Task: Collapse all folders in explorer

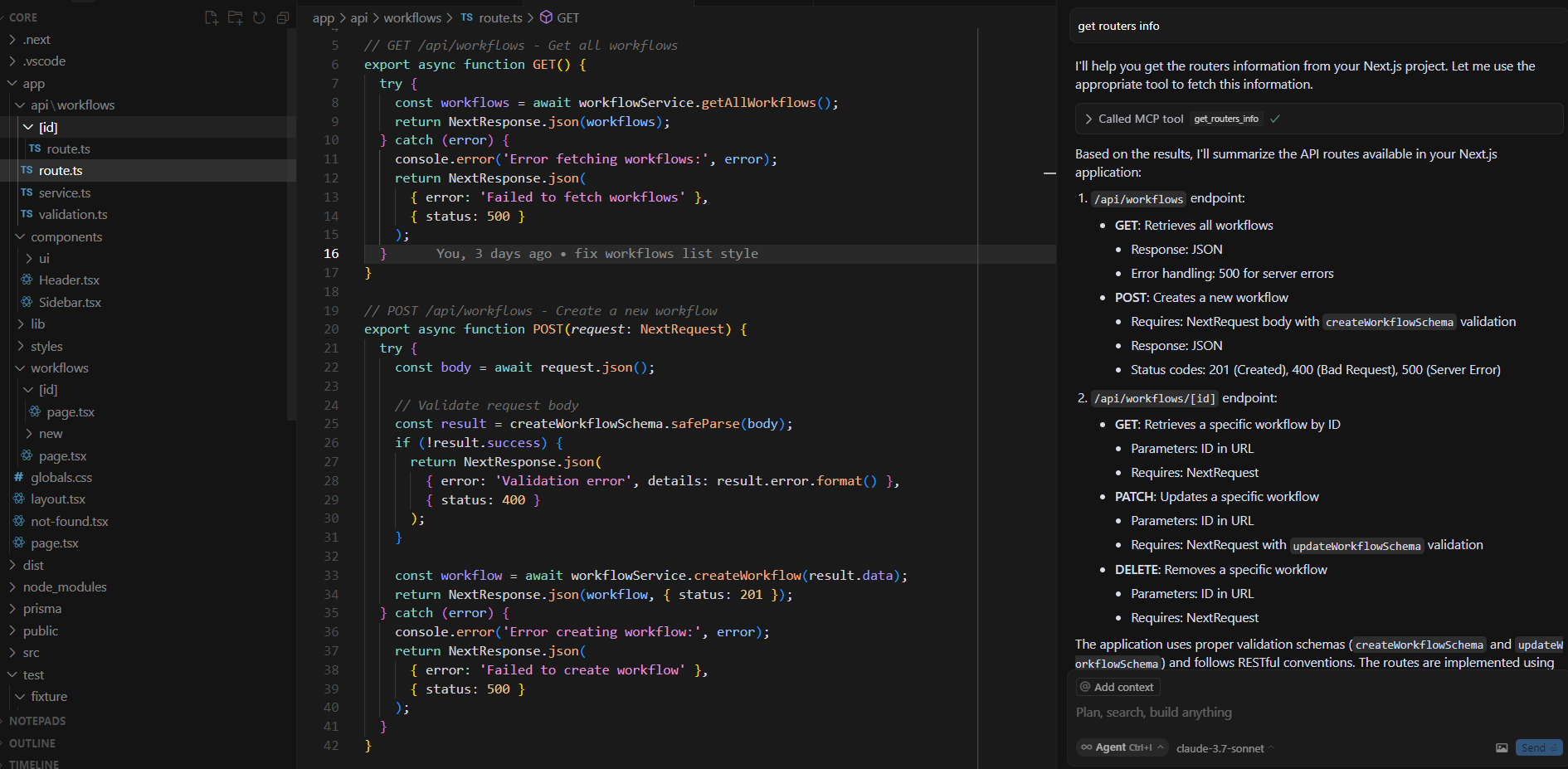Action: point(283,17)
